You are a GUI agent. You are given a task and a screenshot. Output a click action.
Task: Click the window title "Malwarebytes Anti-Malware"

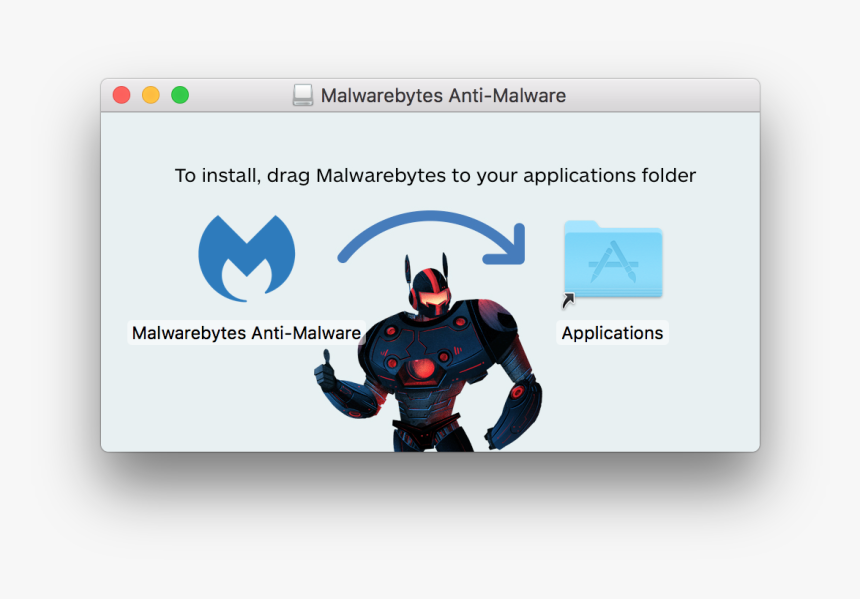[443, 95]
